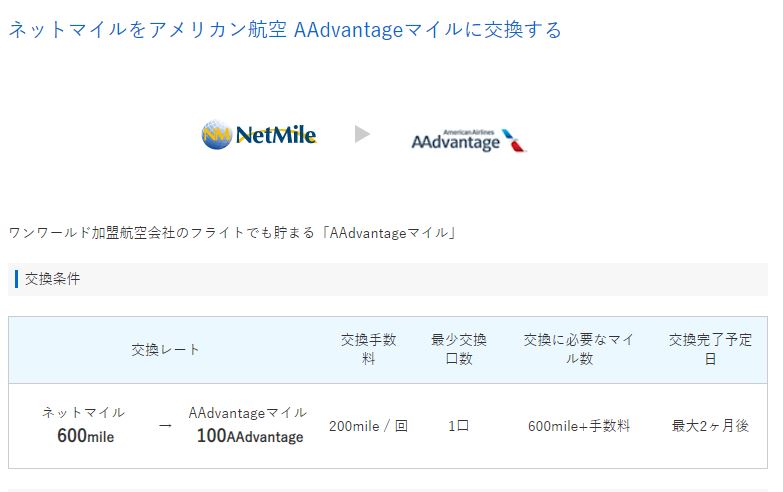Click the 最少交換口数 column header
783x492 pixels.
pos(459,349)
